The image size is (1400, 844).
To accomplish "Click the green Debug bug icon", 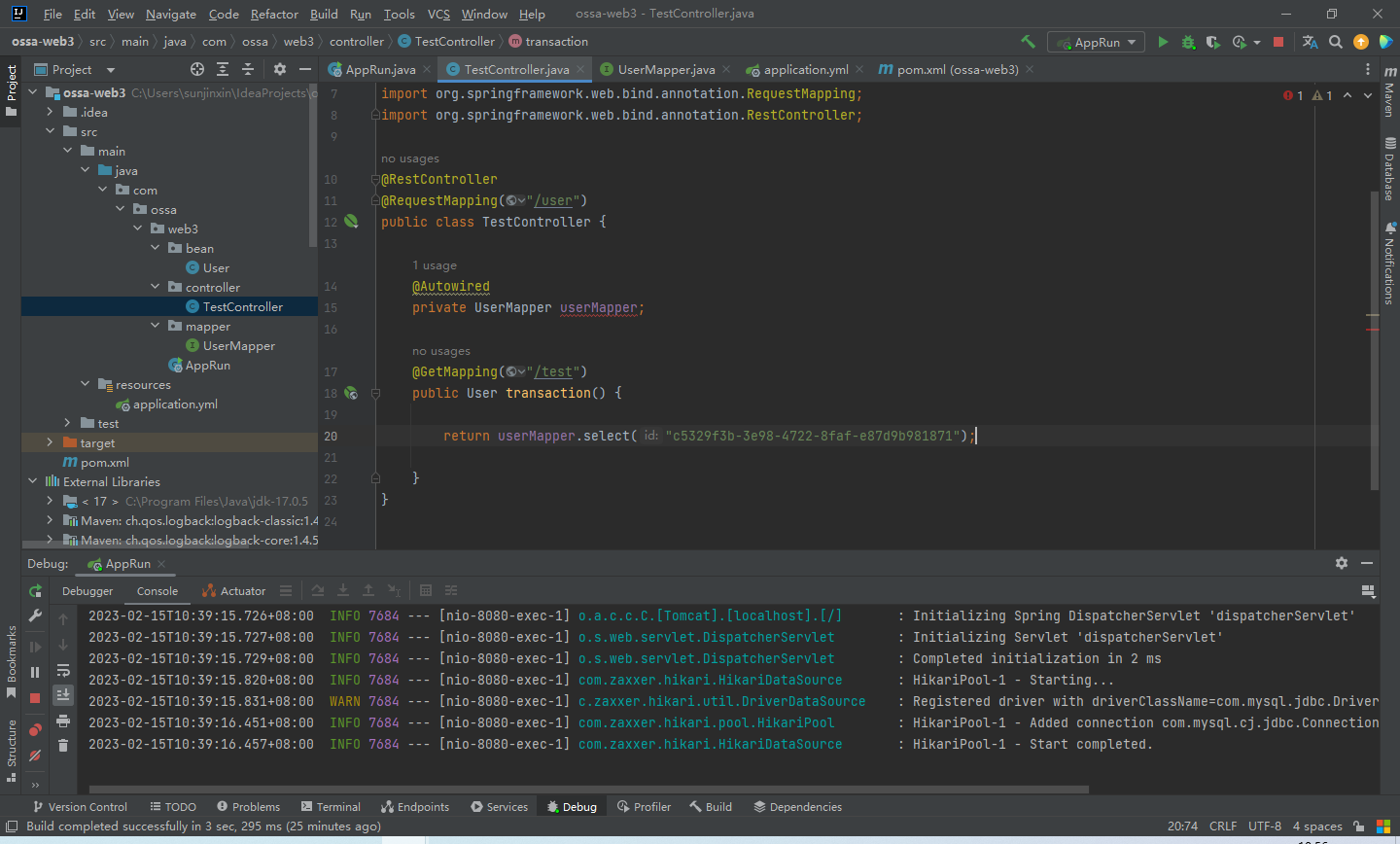I will (1188, 42).
